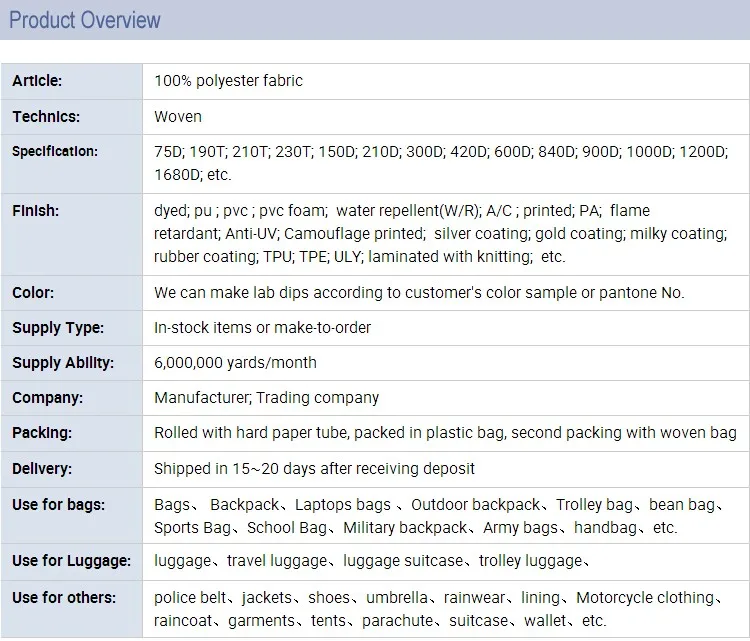The width and height of the screenshot is (750, 641).
Task: Select the Article row label
Action: pyautogui.click(x=37, y=81)
